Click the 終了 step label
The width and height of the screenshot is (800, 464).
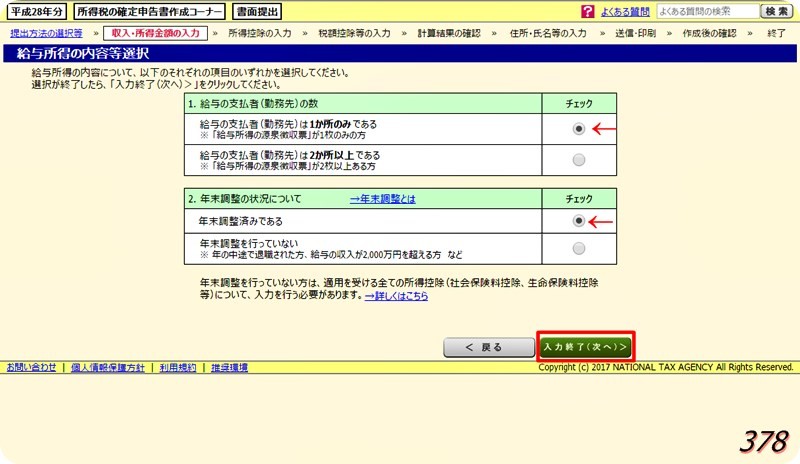coord(776,33)
